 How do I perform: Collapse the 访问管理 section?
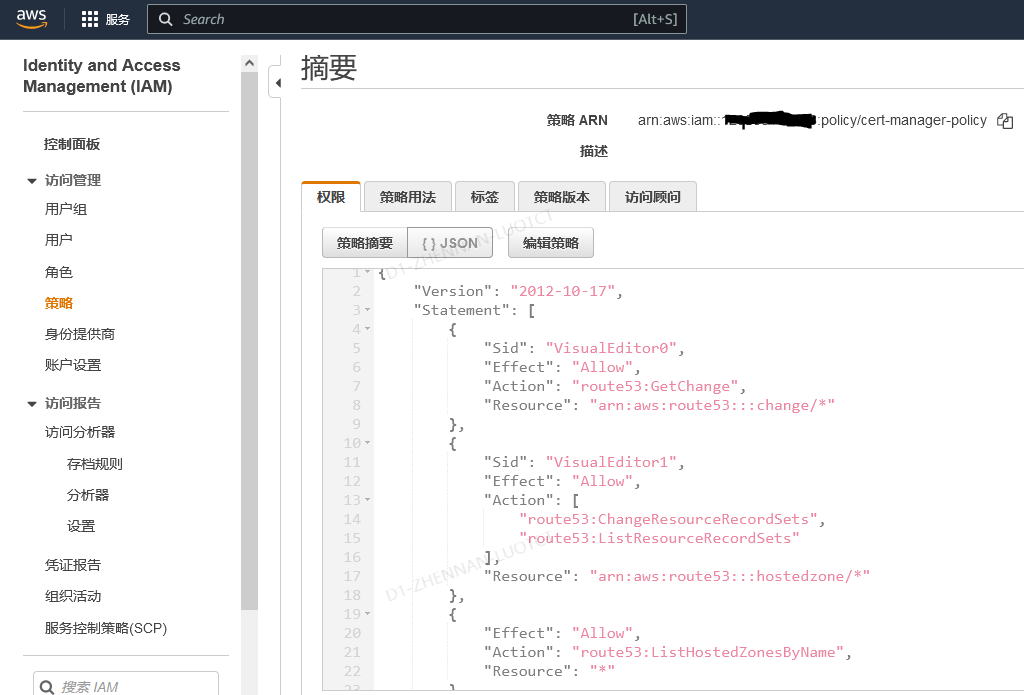[33, 180]
